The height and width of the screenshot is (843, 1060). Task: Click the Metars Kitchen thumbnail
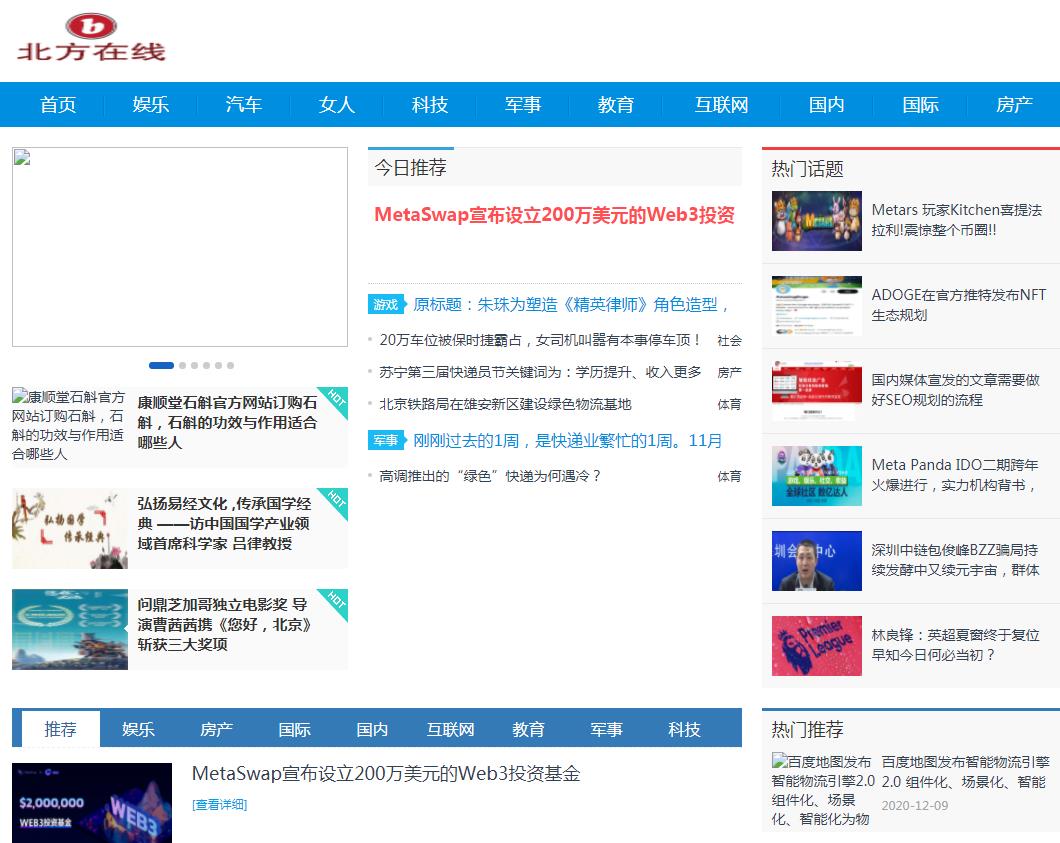click(817, 221)
